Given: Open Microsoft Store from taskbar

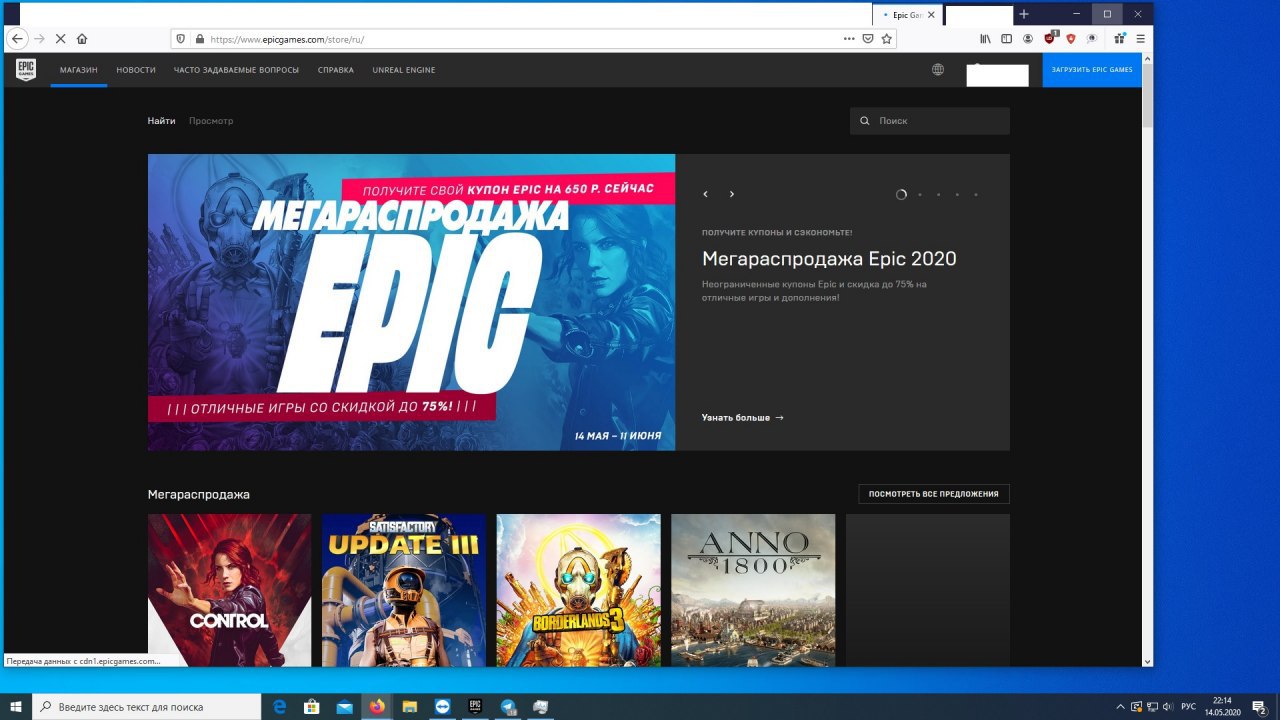Looking at the screenshot, I should click(x=312, y=706).
